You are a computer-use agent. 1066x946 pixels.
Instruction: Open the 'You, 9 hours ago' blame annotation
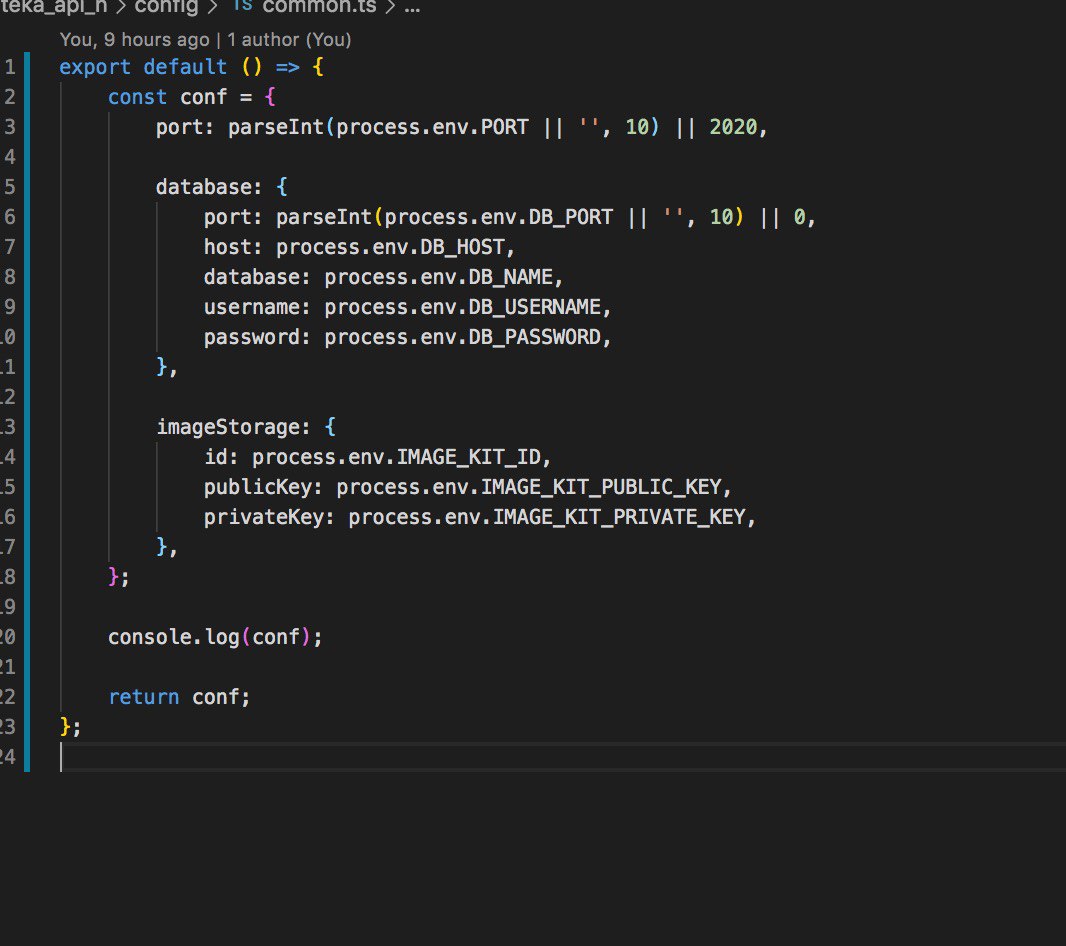(x=135, y=39)
